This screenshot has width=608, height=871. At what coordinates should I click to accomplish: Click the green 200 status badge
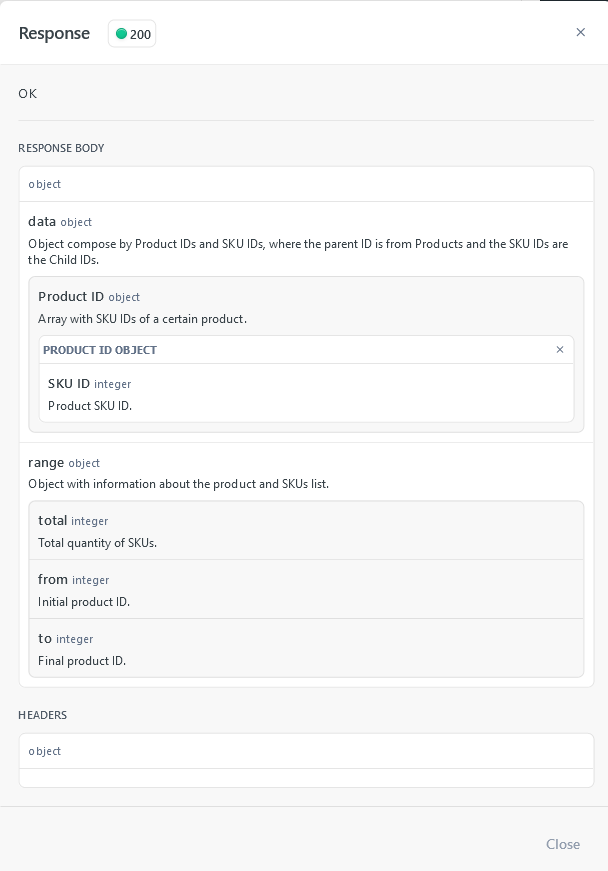pos(132,34)
